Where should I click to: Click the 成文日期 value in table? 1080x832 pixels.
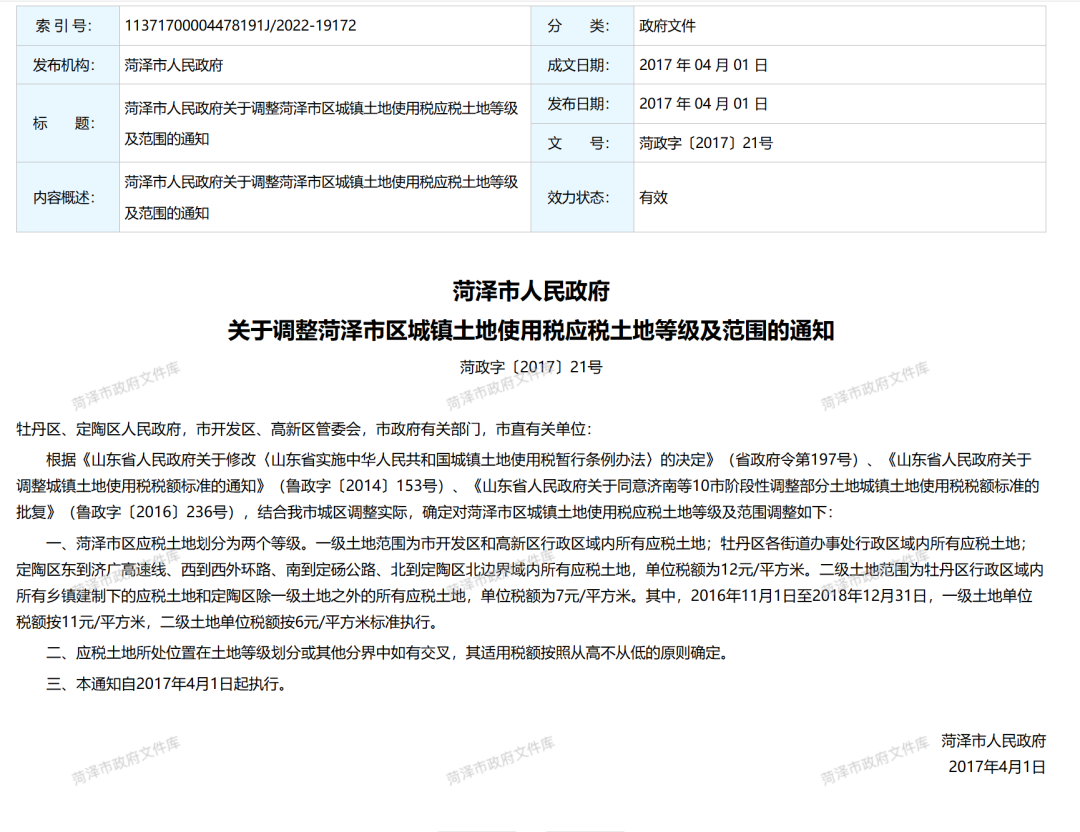(x=703, y=65)
